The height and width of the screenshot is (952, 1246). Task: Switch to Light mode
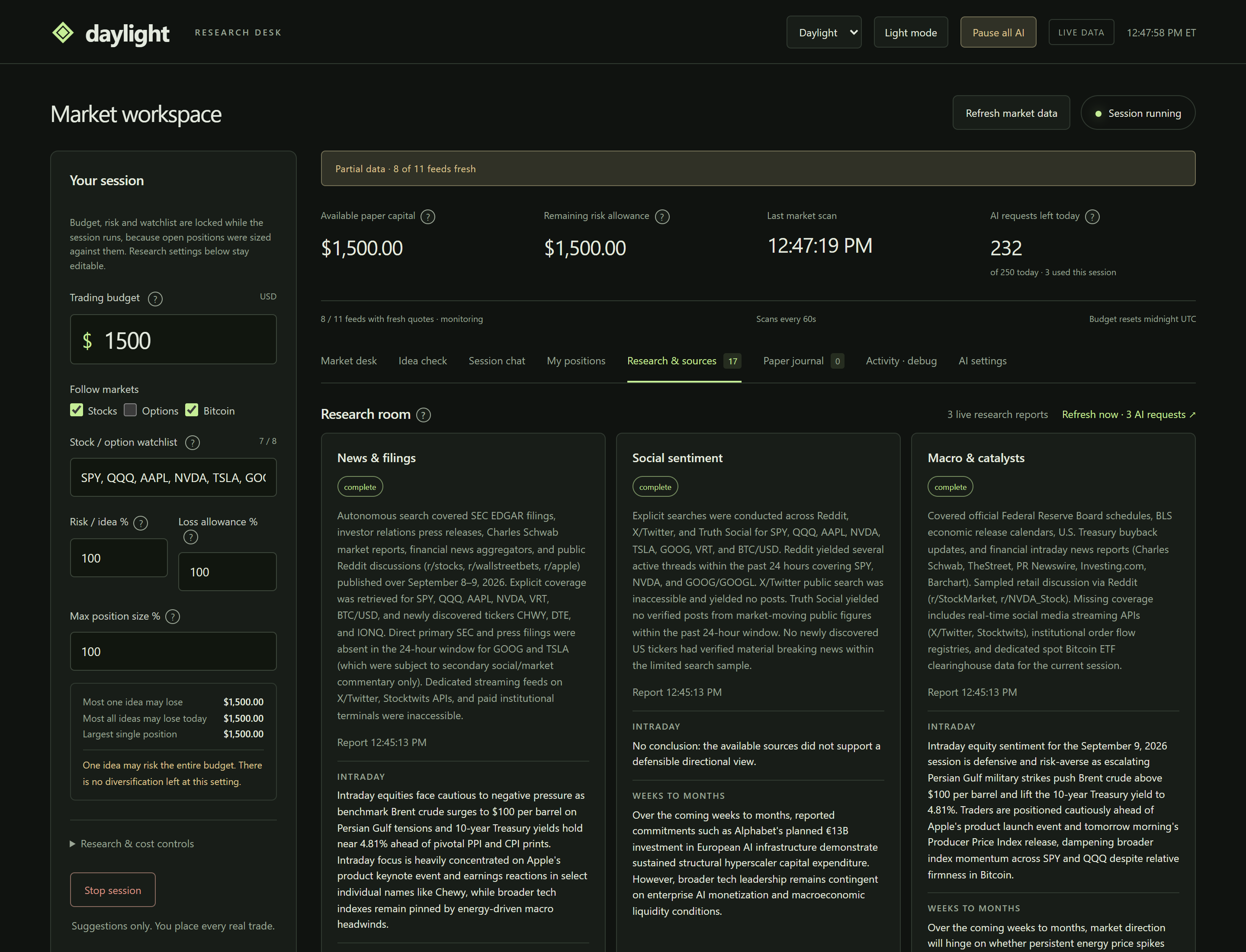[x=911, y=32]
